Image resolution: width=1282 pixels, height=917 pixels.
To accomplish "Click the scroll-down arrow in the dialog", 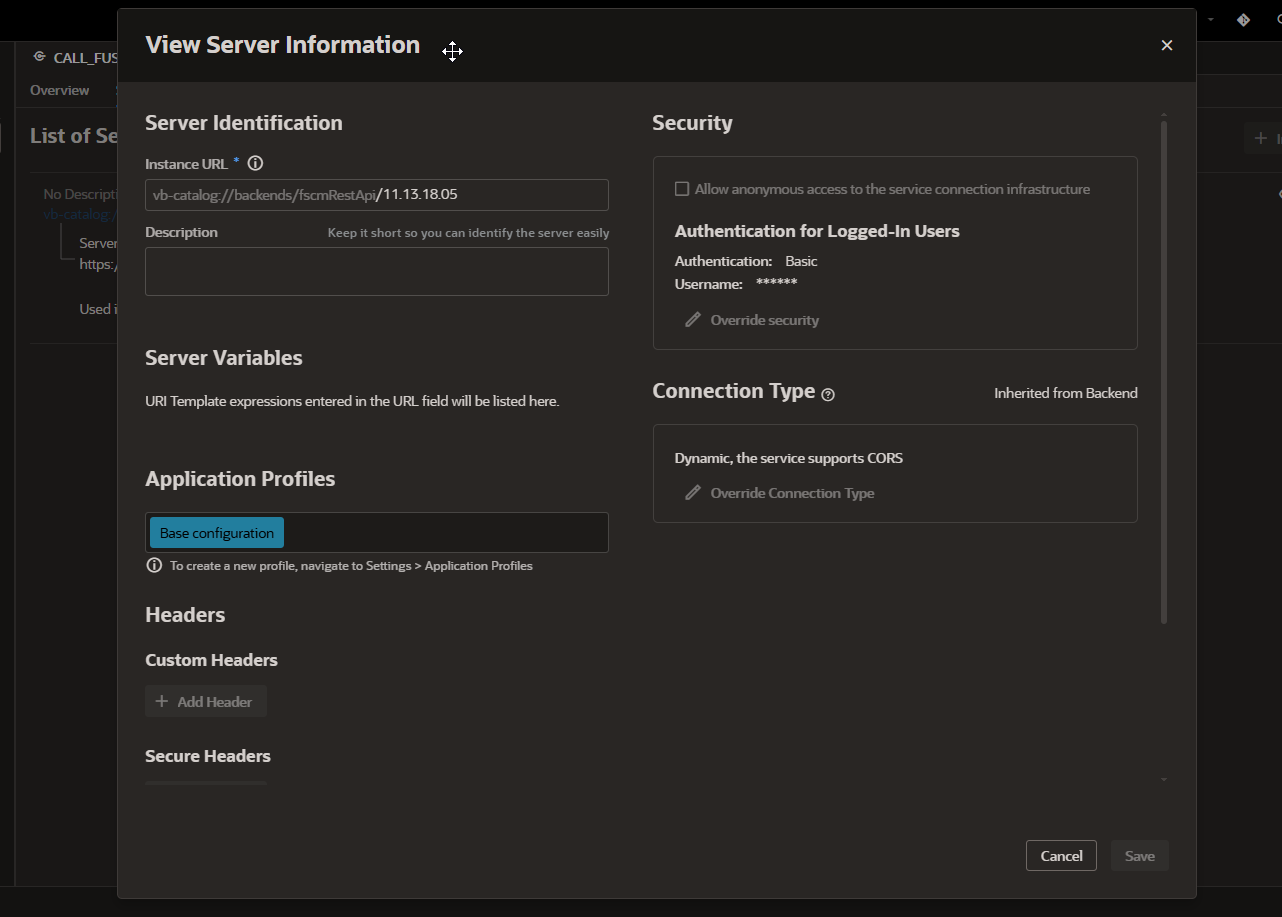I will 1164,779.
